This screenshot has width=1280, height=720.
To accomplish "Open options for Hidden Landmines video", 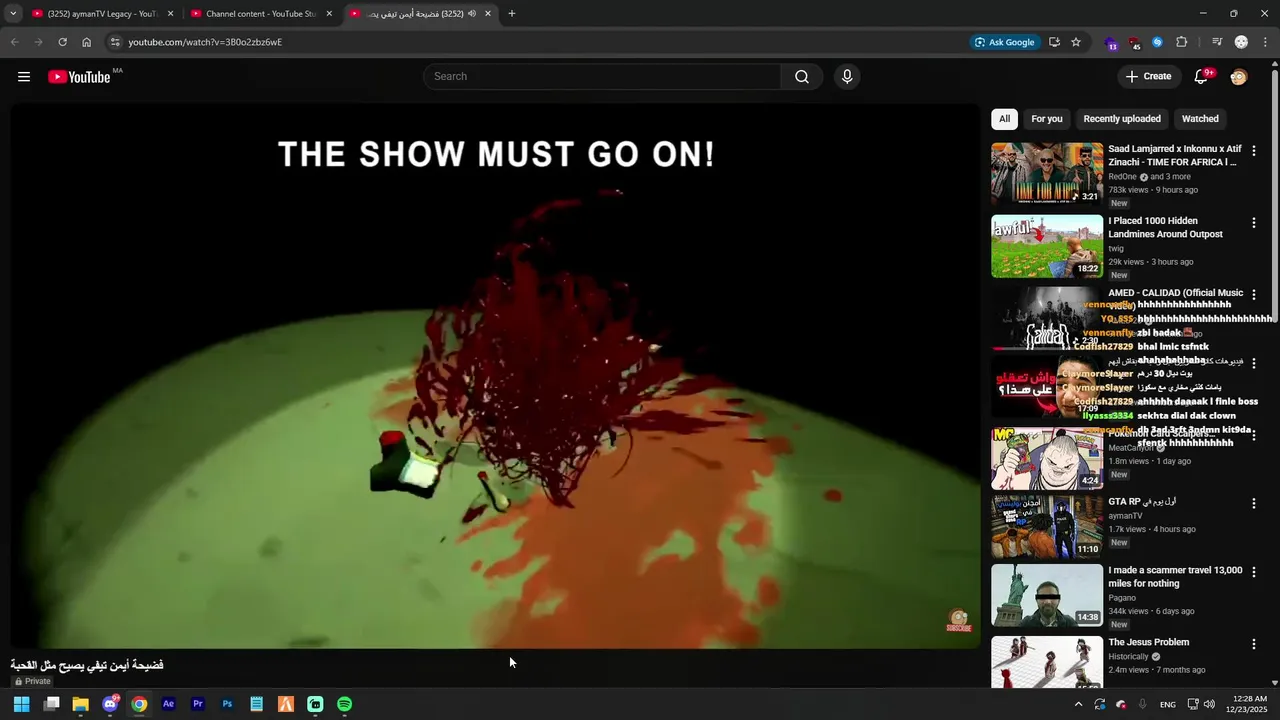I will 1254,223.
